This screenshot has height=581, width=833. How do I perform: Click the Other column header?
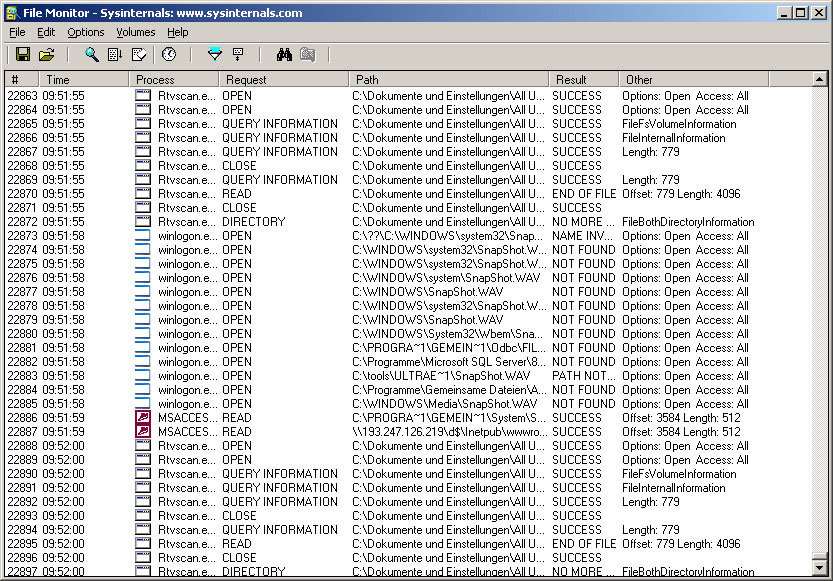[694, 80]
